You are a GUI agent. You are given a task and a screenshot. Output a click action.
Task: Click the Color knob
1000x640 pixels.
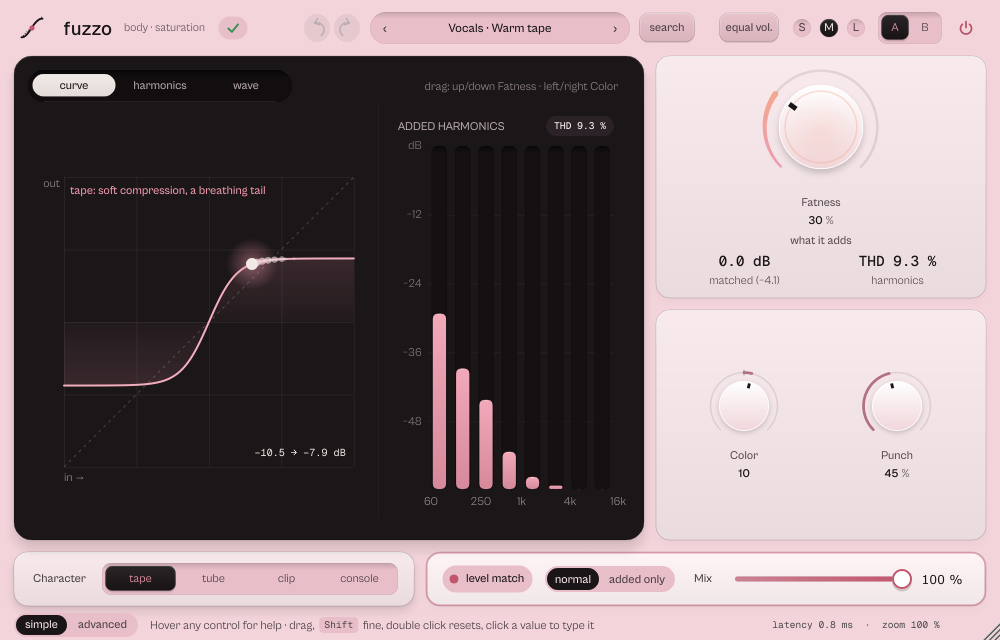744,406
